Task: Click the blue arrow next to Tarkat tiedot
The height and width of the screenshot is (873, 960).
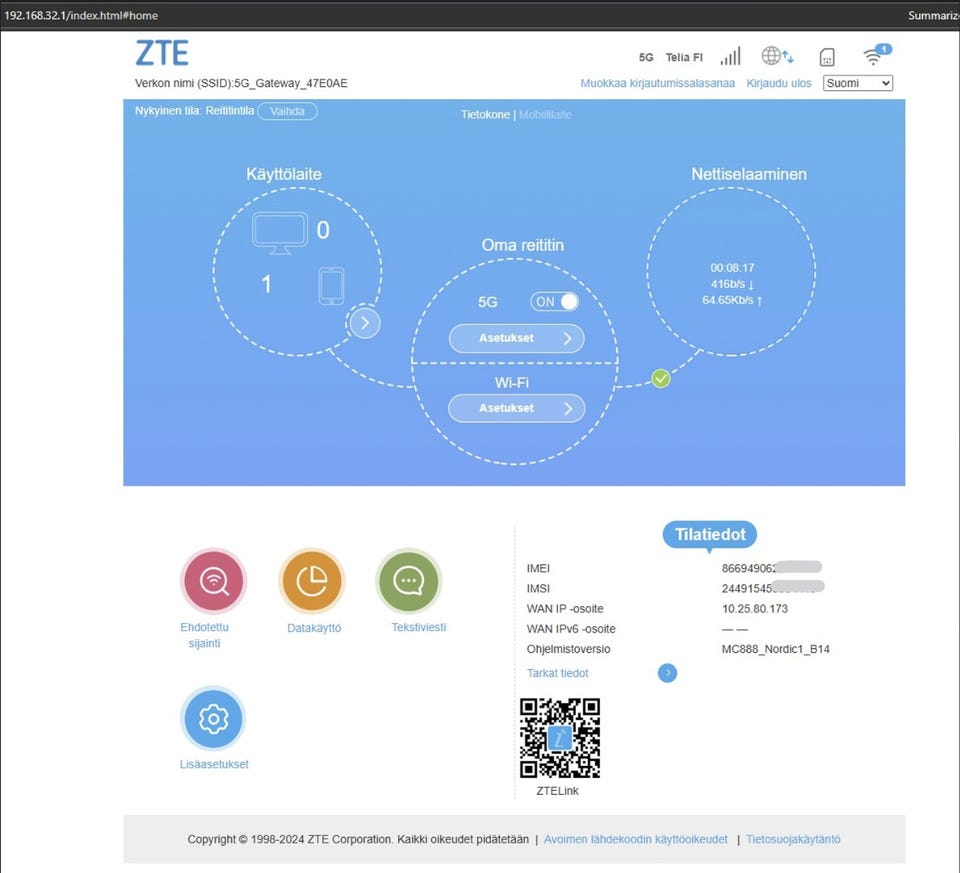Action: pyautogui.click(x=667, y=673)
